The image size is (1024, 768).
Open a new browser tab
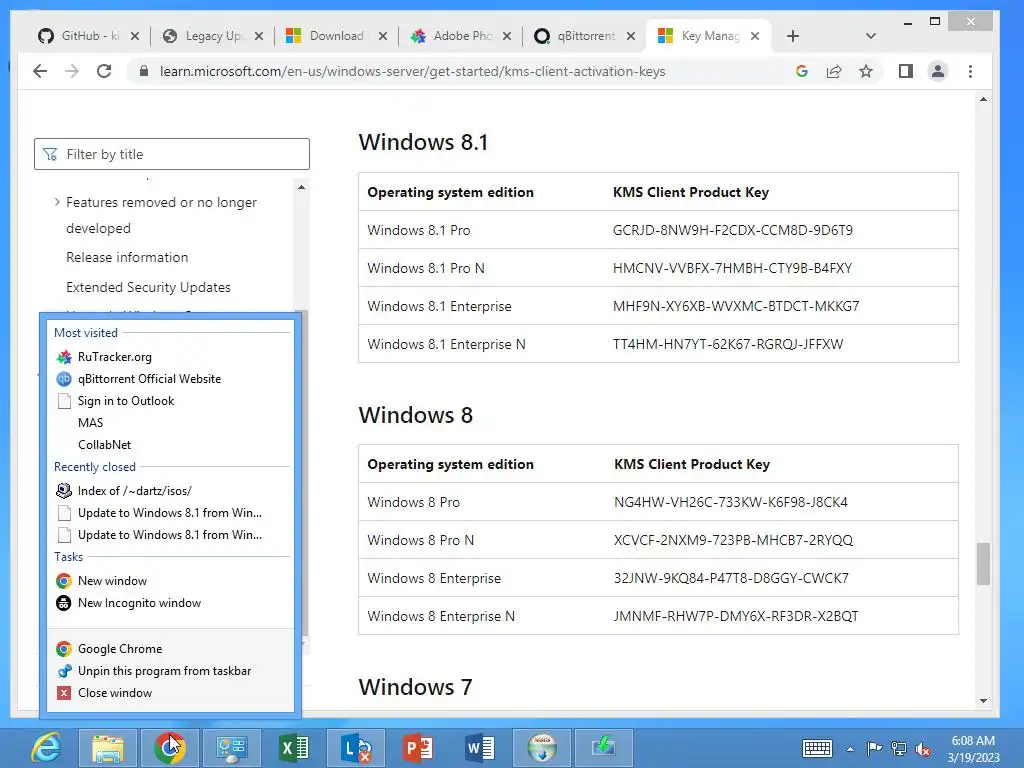793,36
